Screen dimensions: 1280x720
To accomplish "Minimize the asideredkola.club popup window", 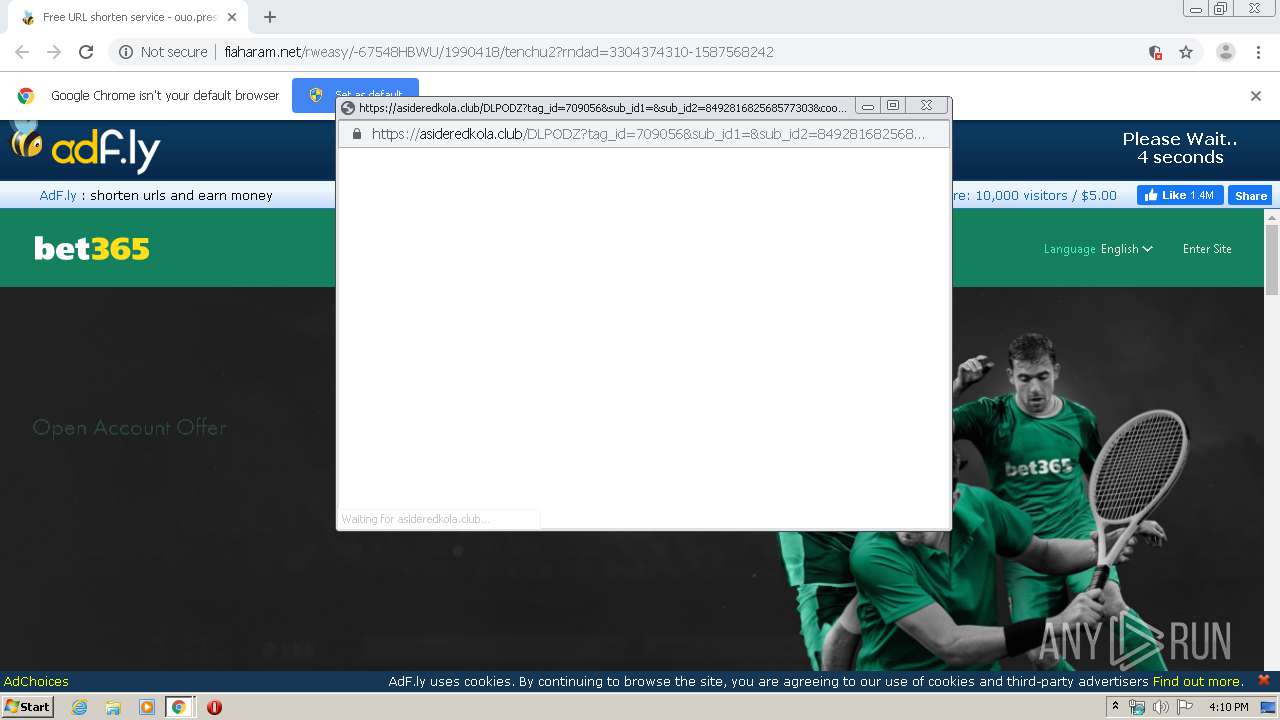I will (867, 106).
